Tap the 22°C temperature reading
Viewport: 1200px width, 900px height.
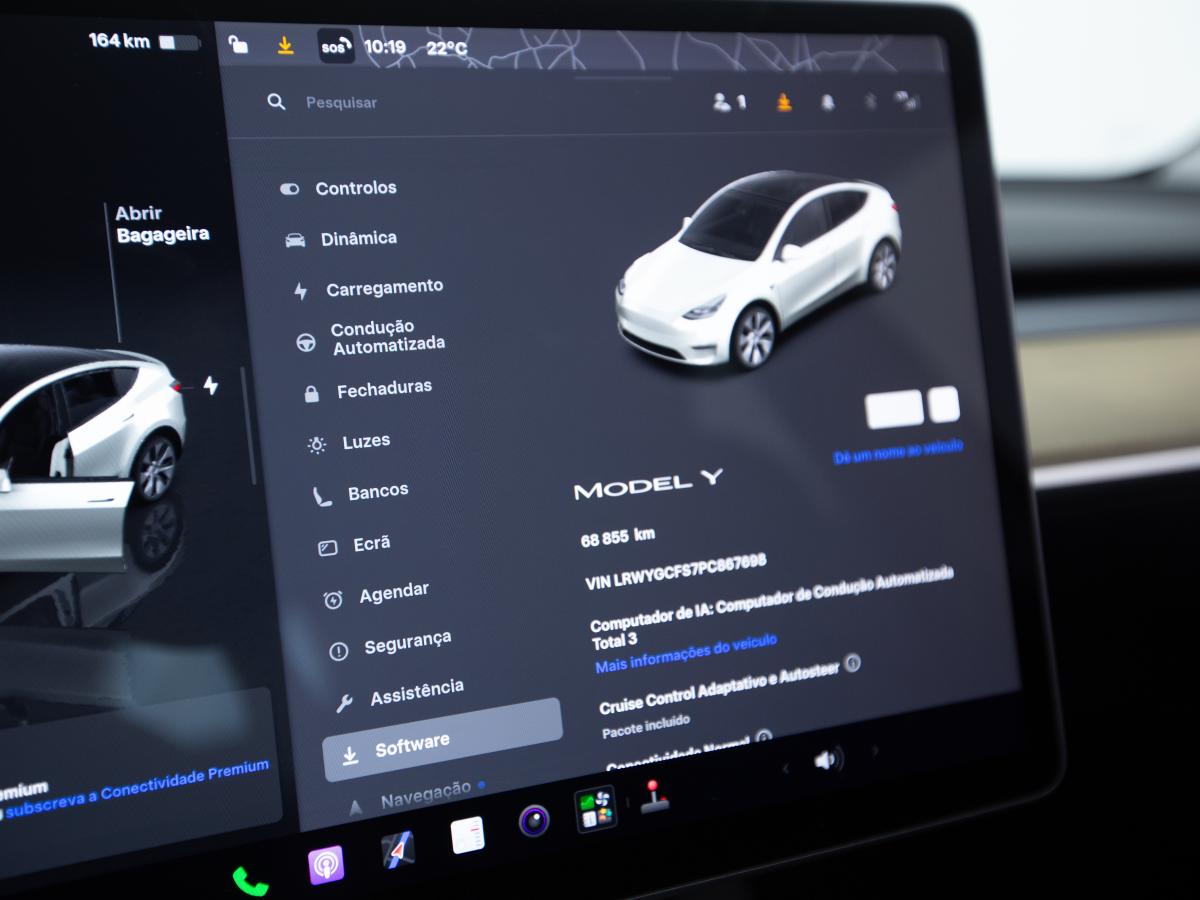click(446, 47)
